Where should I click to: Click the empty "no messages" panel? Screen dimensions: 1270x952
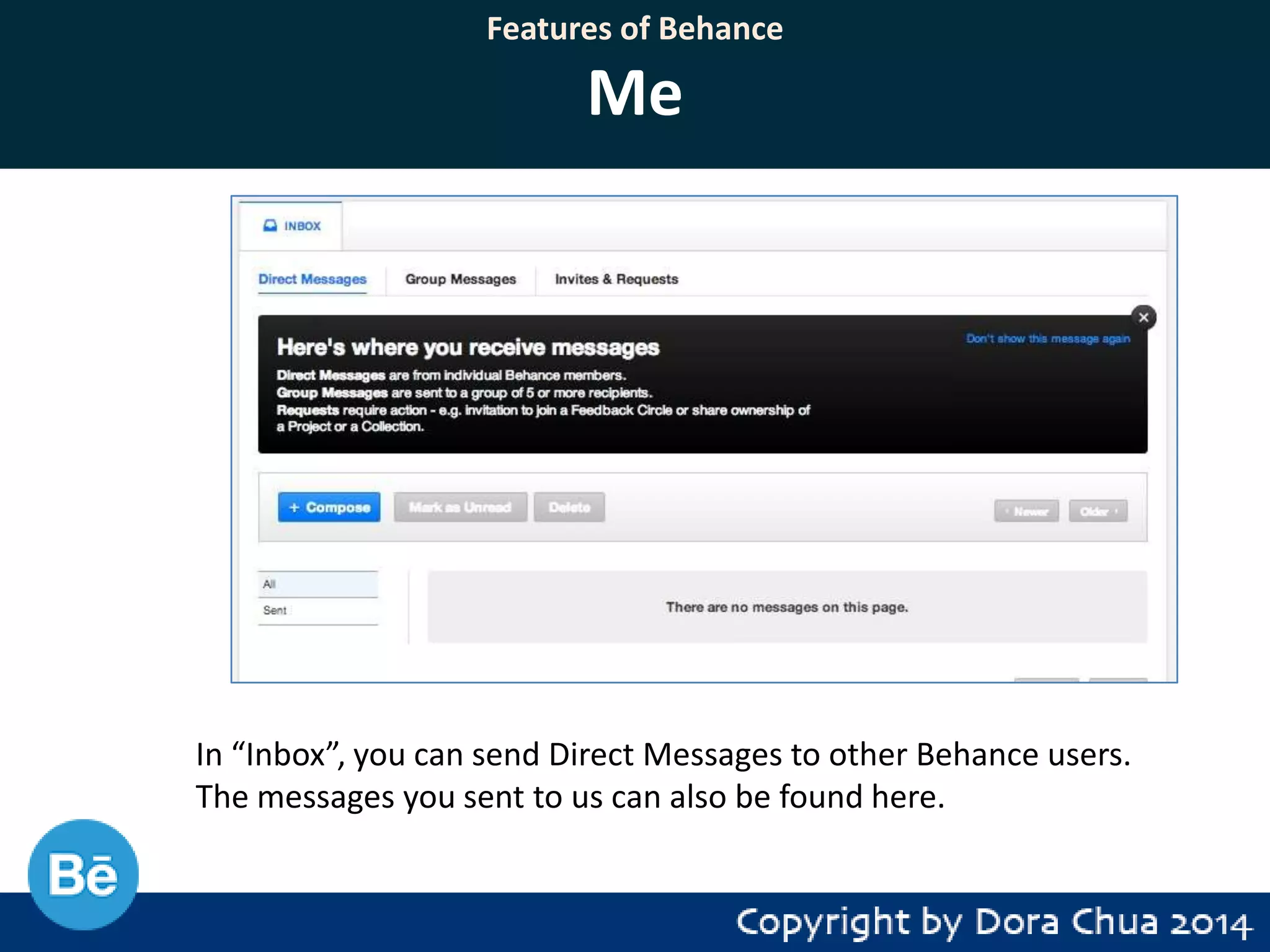(x=787, y=607)
